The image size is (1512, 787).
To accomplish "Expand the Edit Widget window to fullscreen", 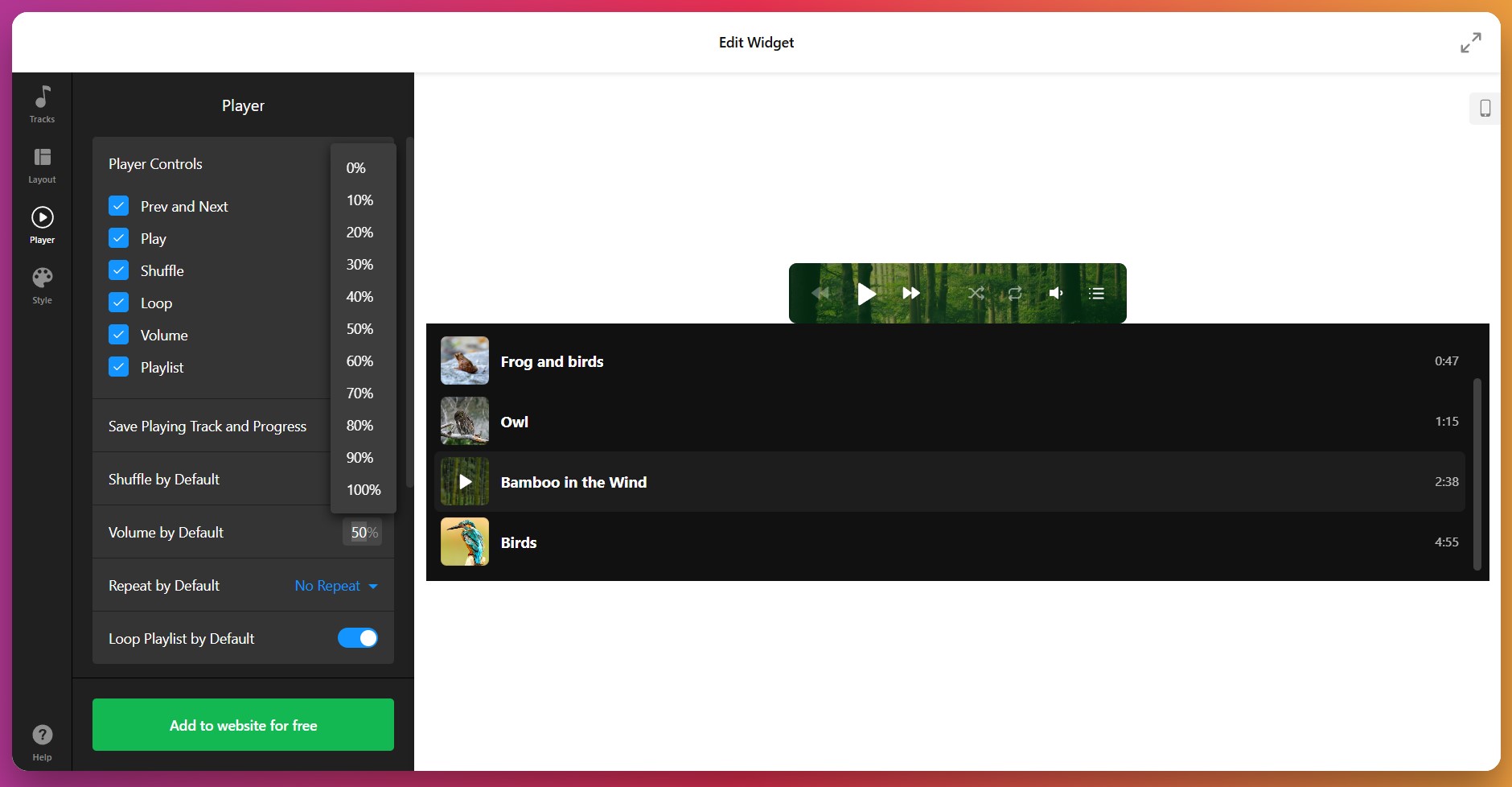I will point(1470,42).
